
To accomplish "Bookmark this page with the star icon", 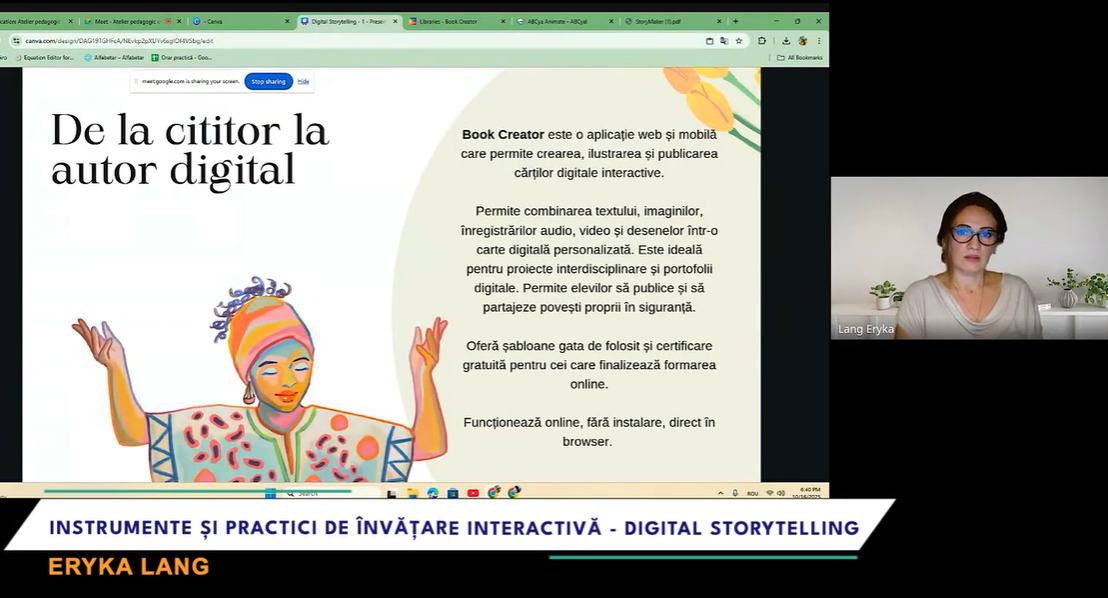I will 739,41.
